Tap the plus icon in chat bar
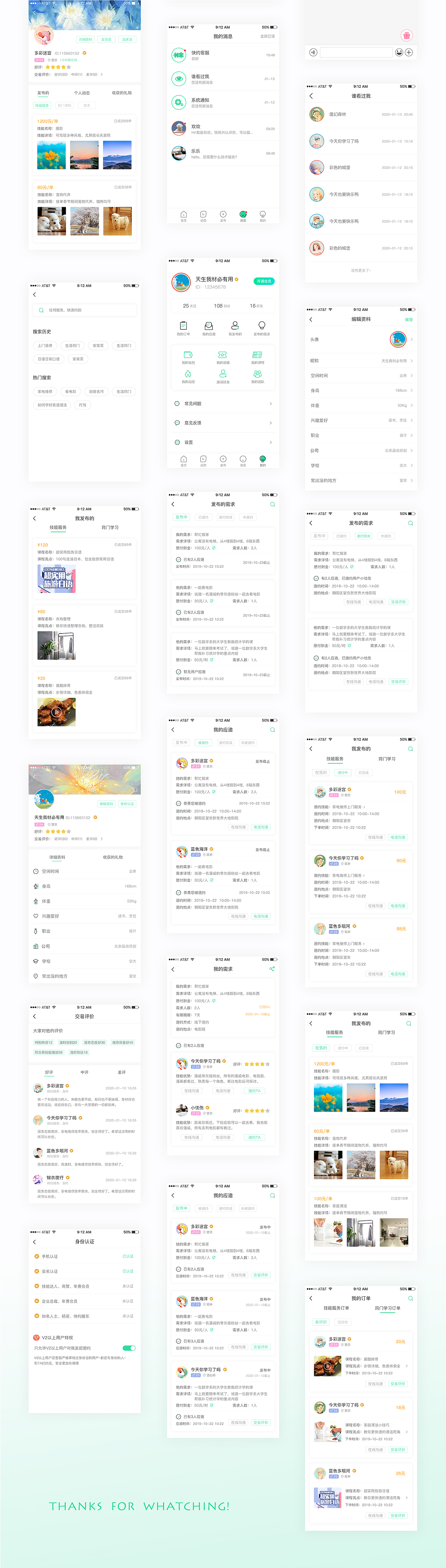446x1568 pixels. click(409, 52)
